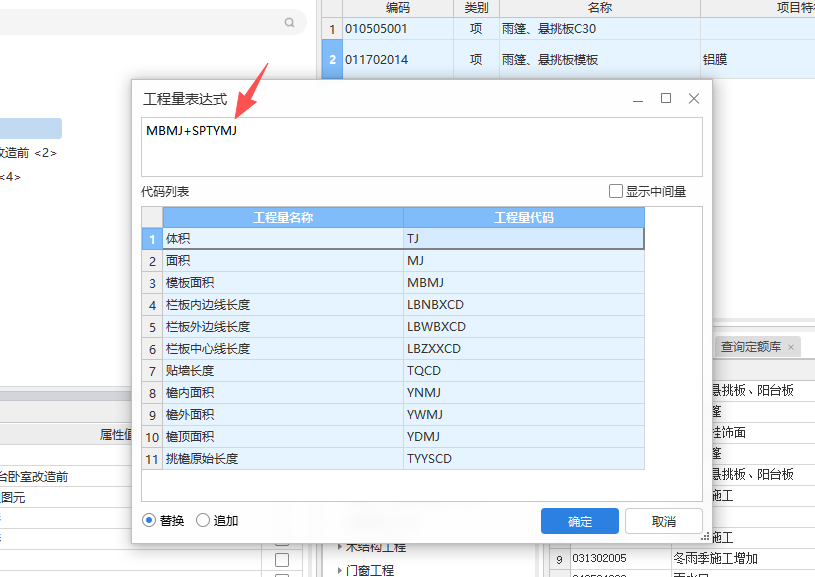Enable the 显示中间量 checkbox

pos(617,192)
